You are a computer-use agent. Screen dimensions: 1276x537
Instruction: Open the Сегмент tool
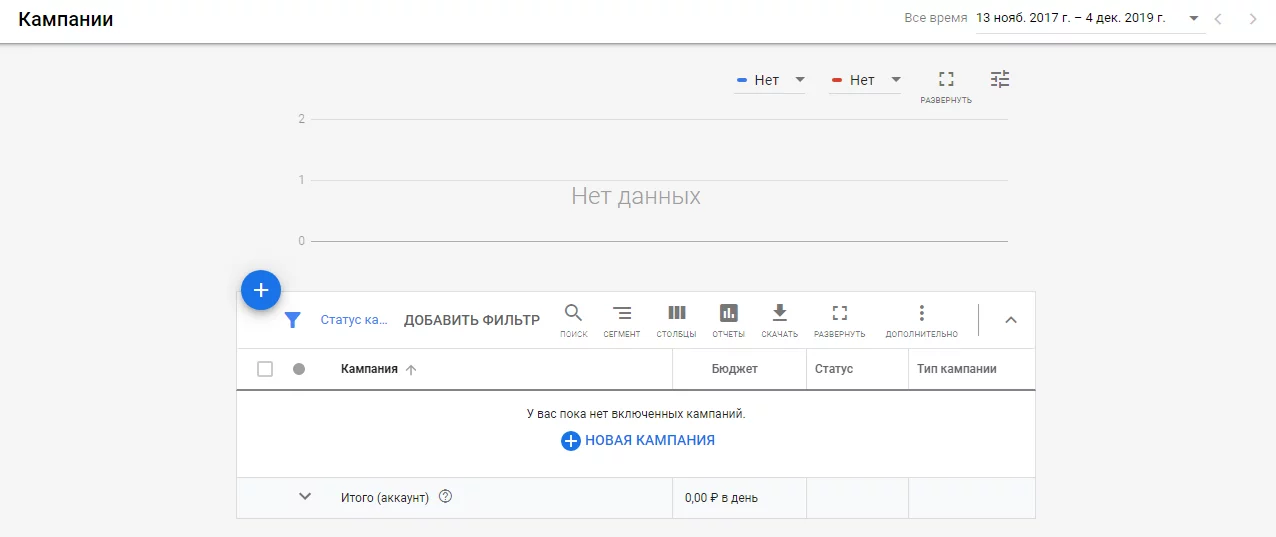coord(622,320)
